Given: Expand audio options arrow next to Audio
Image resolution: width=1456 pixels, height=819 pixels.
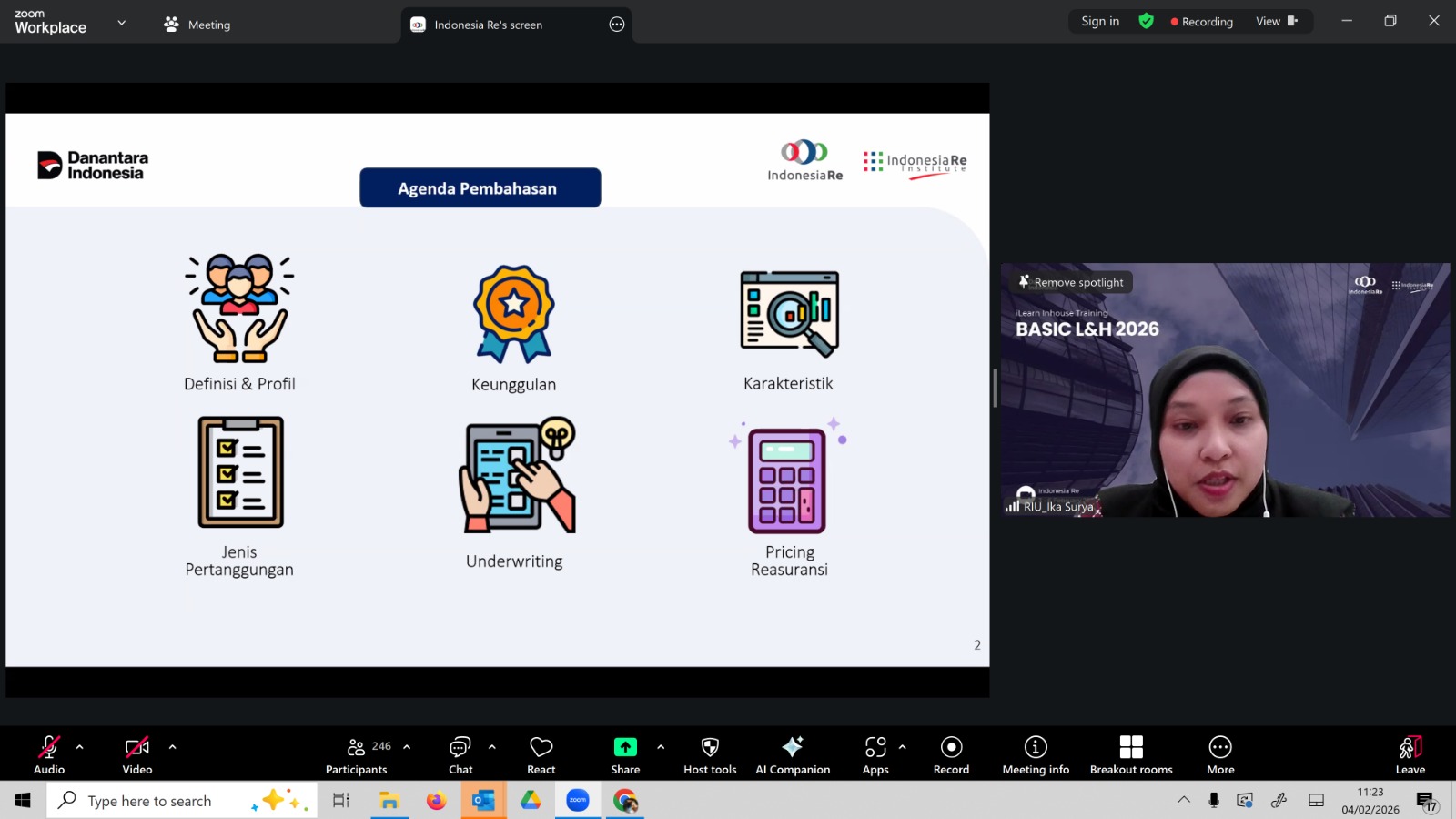Looking at the screenshot, I should pos(80,747).
